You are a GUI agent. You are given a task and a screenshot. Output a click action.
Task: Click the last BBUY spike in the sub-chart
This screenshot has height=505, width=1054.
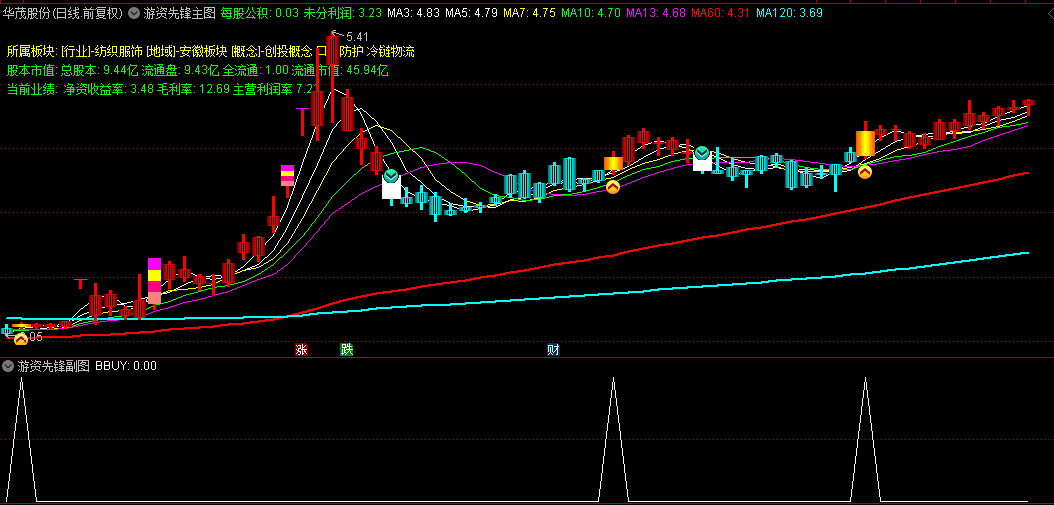865,440
